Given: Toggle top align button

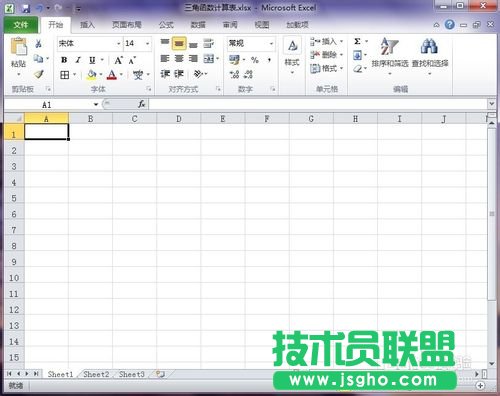Looking at the screenshot, I should pyautogui.click(x=165, y=43).
